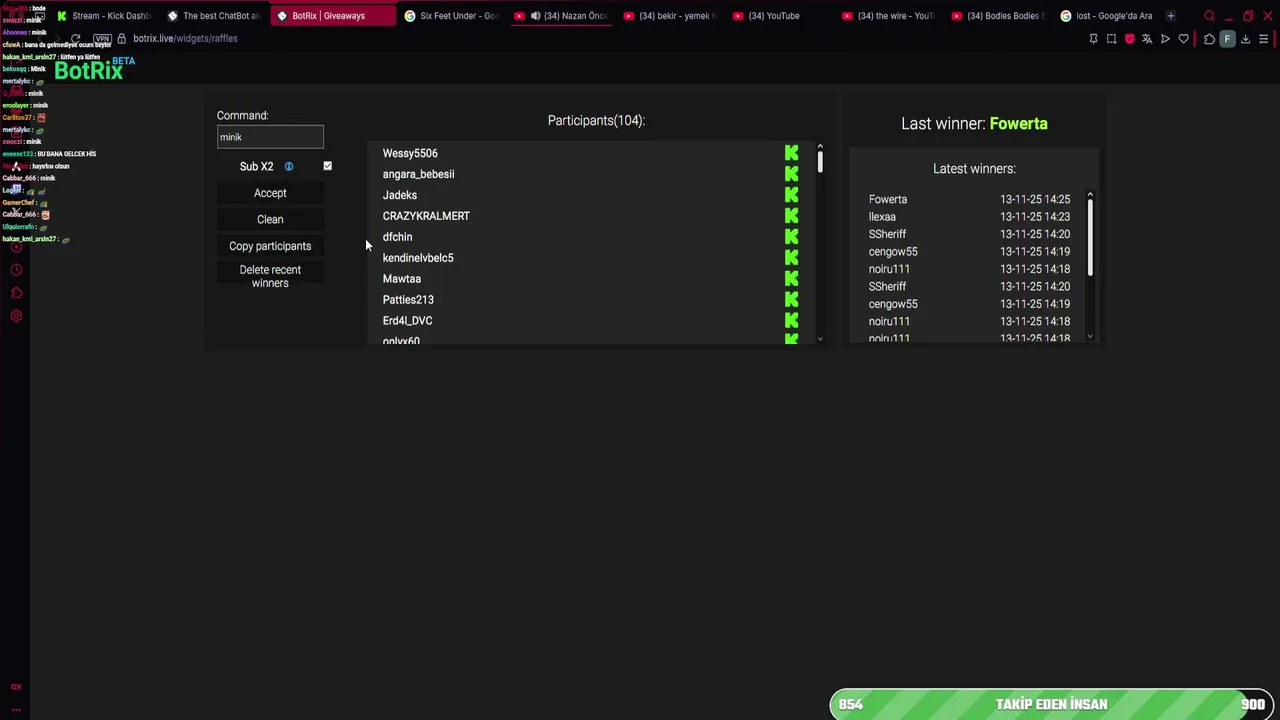This screenshot has width=1280, height=720.
Task: Switch to the Six Feet Under Google tab
Action: click(451, 16)
